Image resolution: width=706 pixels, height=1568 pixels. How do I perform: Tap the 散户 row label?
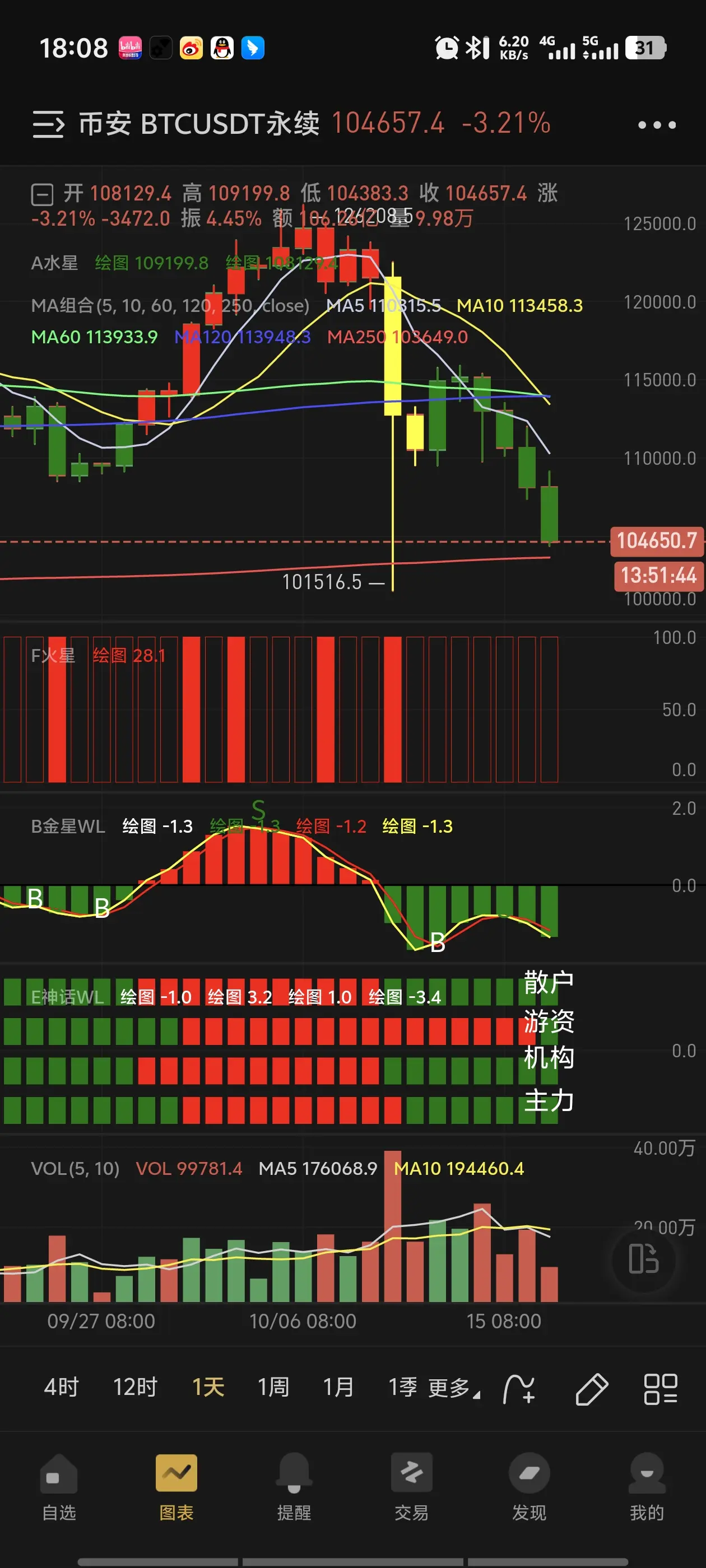(x=549, y=982)
